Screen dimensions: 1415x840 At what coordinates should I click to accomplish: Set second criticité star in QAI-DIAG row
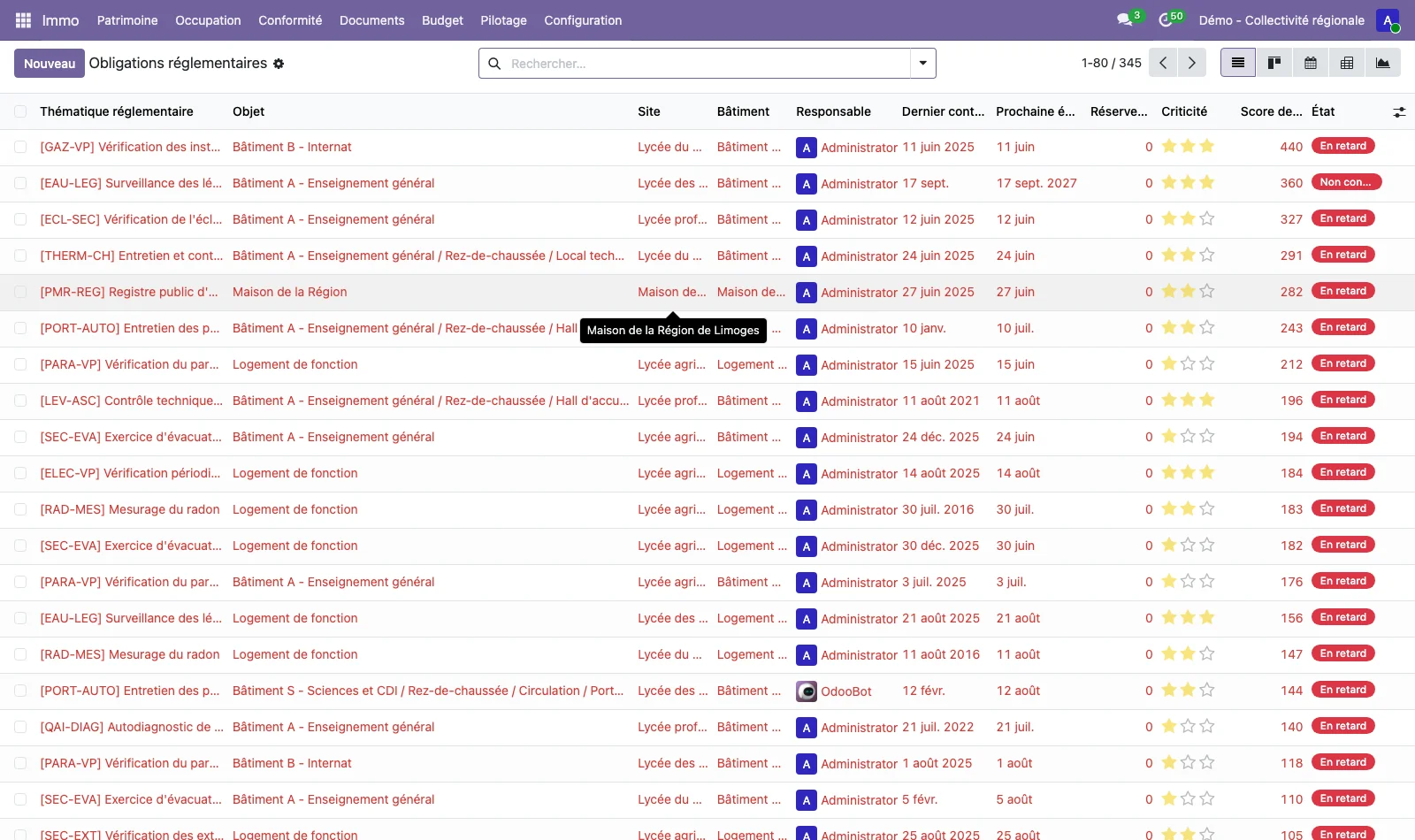[1188, 726]
